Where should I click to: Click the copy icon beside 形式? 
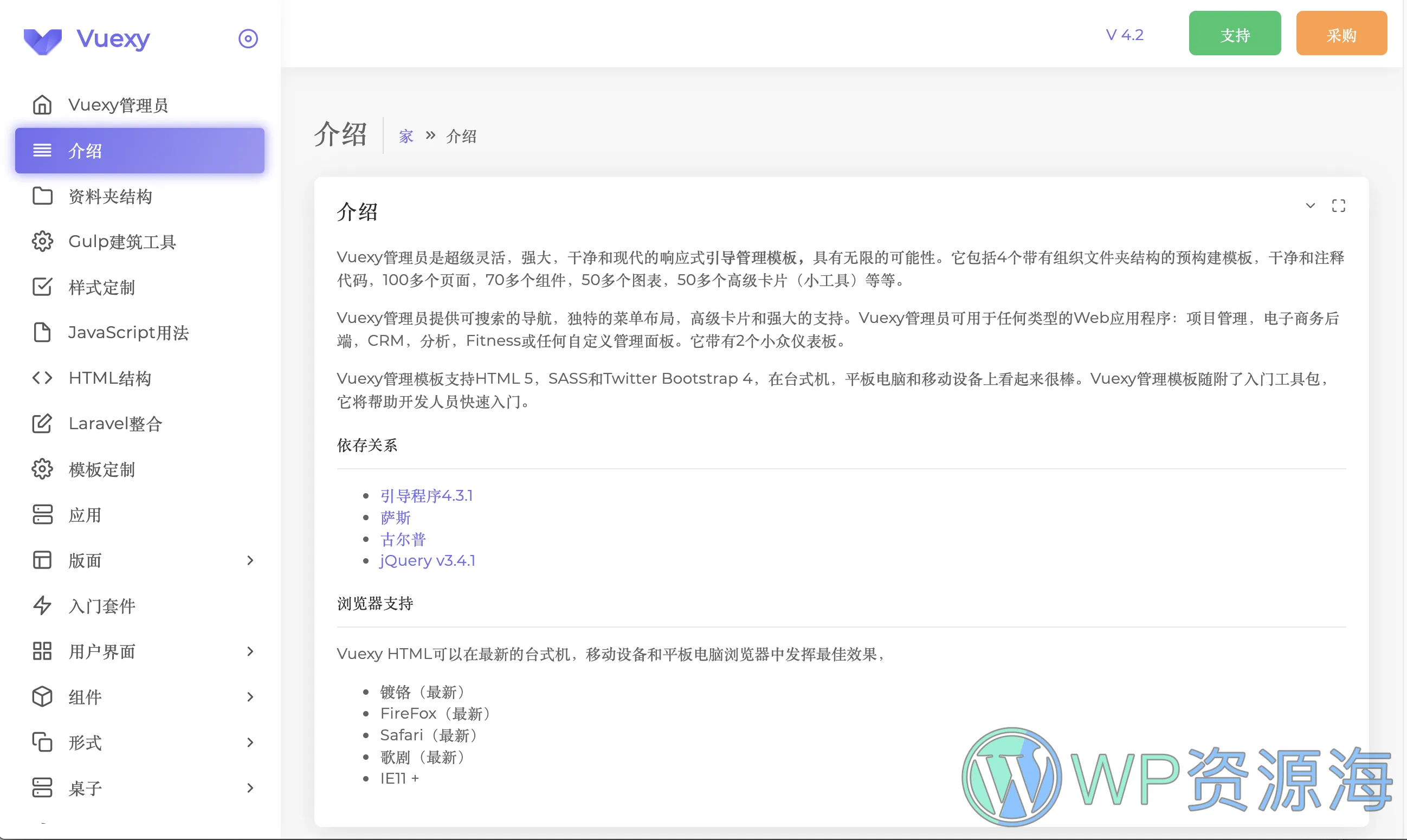tap(42, 742)
